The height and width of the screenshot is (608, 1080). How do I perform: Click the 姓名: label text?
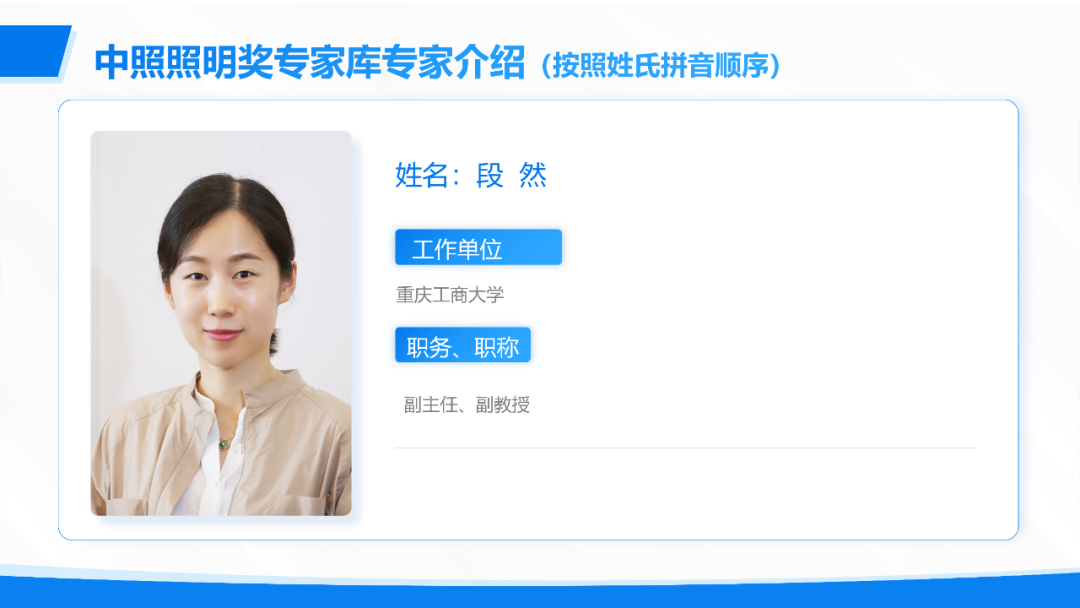tap(427, 176)
